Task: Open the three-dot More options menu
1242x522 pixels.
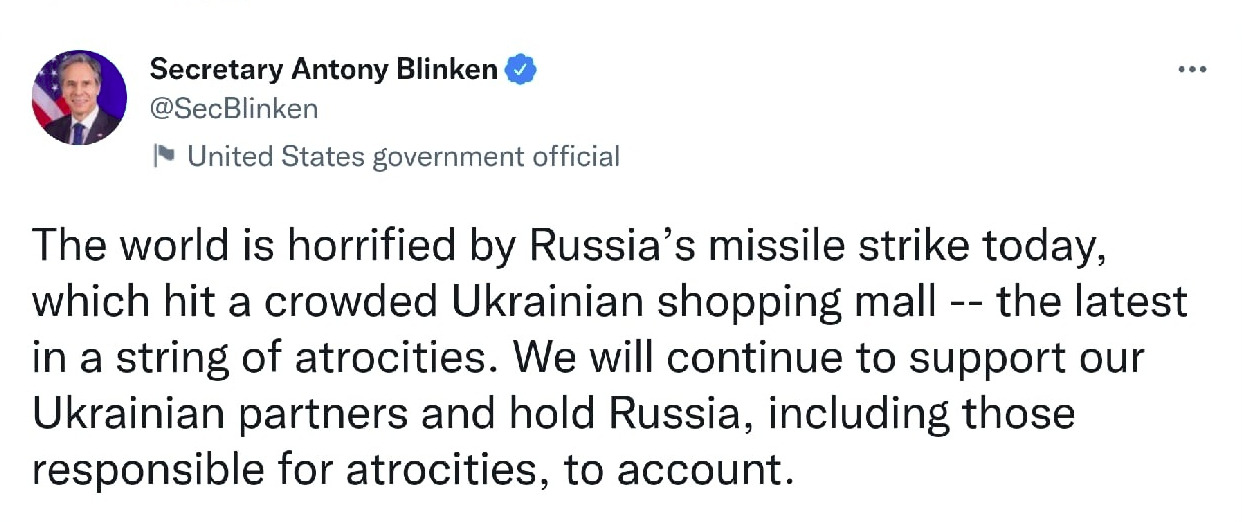Action: (1191, 70)
